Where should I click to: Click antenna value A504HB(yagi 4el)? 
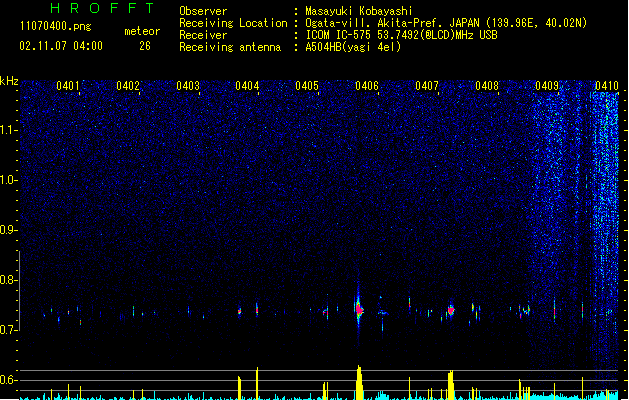(x=353, y=47)
